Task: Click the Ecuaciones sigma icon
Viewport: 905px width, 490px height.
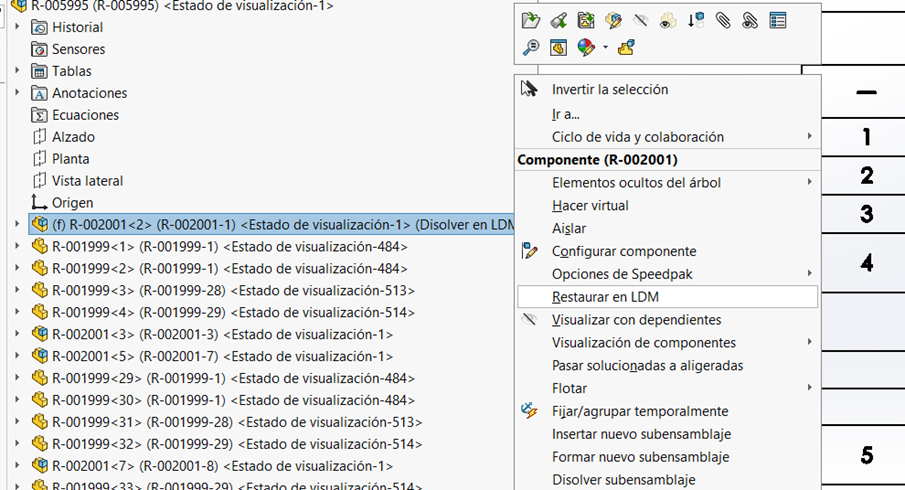Action: click(39, 115)
